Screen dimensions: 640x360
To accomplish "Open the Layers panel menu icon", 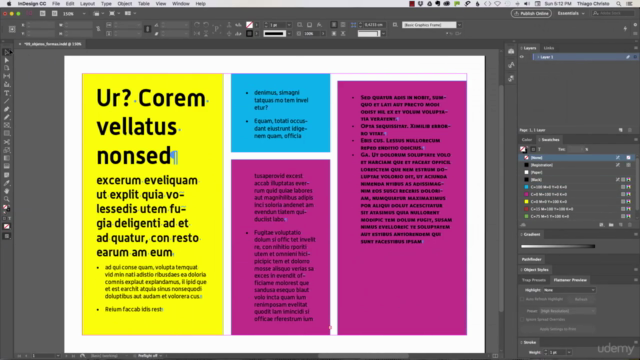I will (636, 48).
